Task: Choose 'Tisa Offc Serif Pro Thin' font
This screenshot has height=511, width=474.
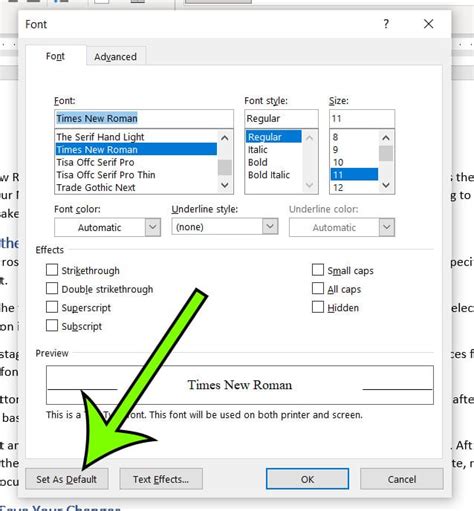Action: pos(136,175)
